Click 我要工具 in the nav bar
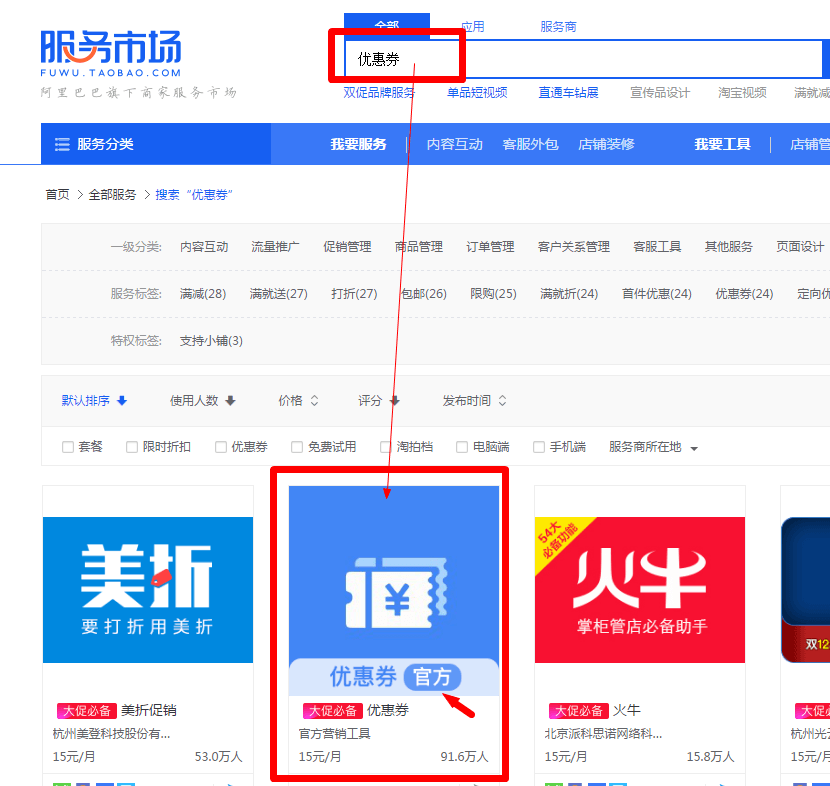830x786 pixels. (722, 144)
